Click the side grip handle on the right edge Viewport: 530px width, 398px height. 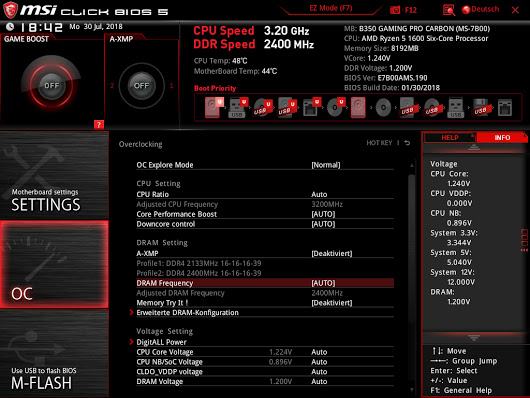click(x=524, y=240)
